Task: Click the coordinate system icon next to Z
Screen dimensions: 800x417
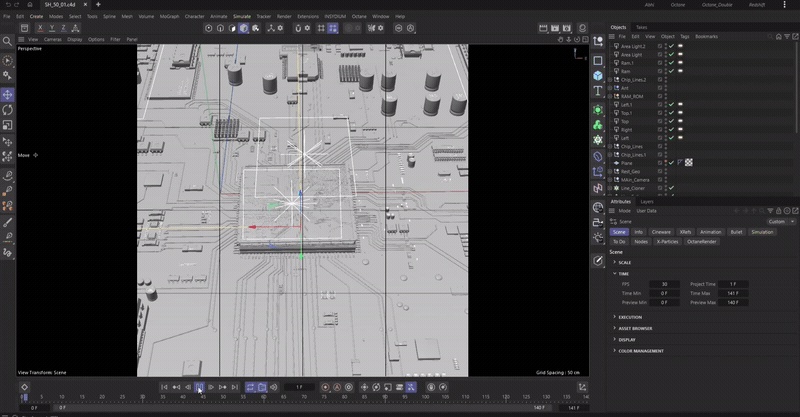Action: 76,28
